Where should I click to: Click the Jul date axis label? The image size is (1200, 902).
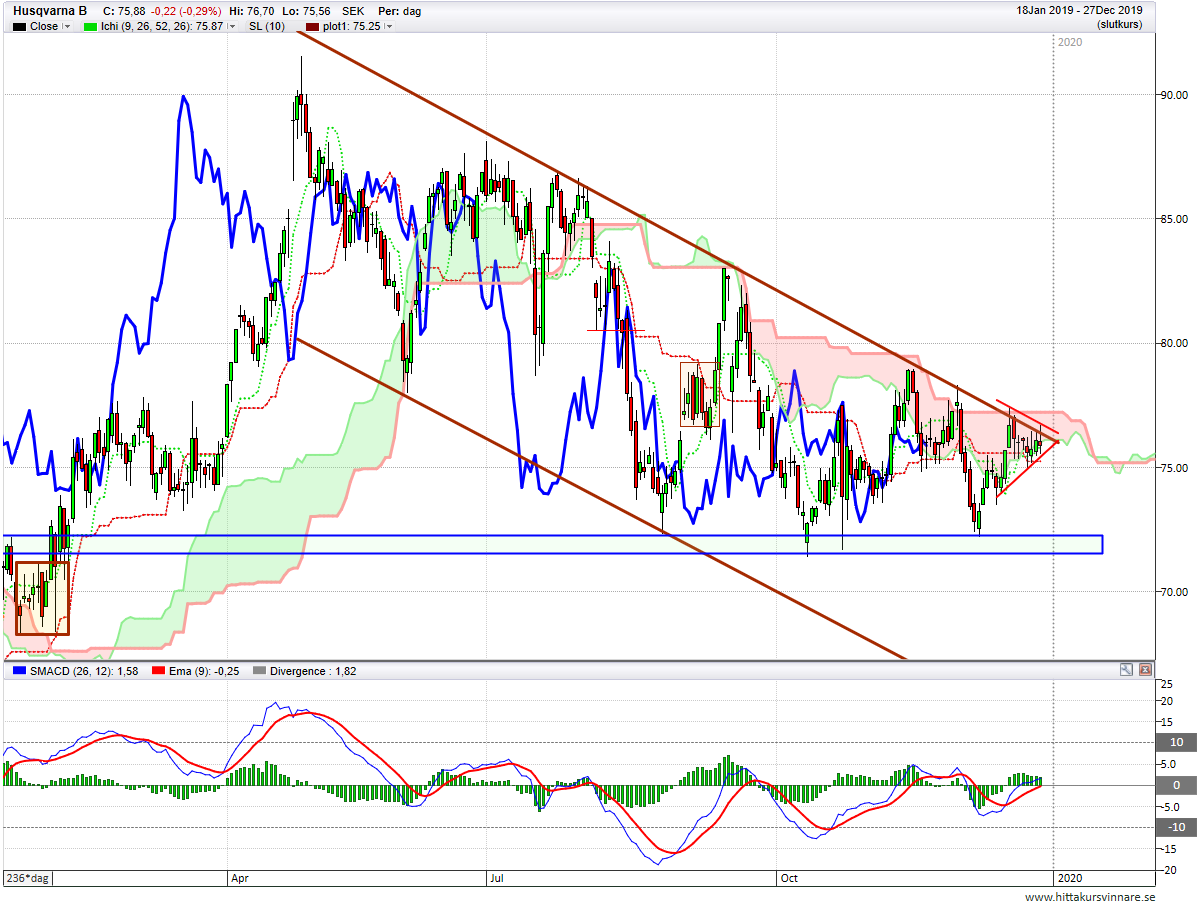(495, 879)
